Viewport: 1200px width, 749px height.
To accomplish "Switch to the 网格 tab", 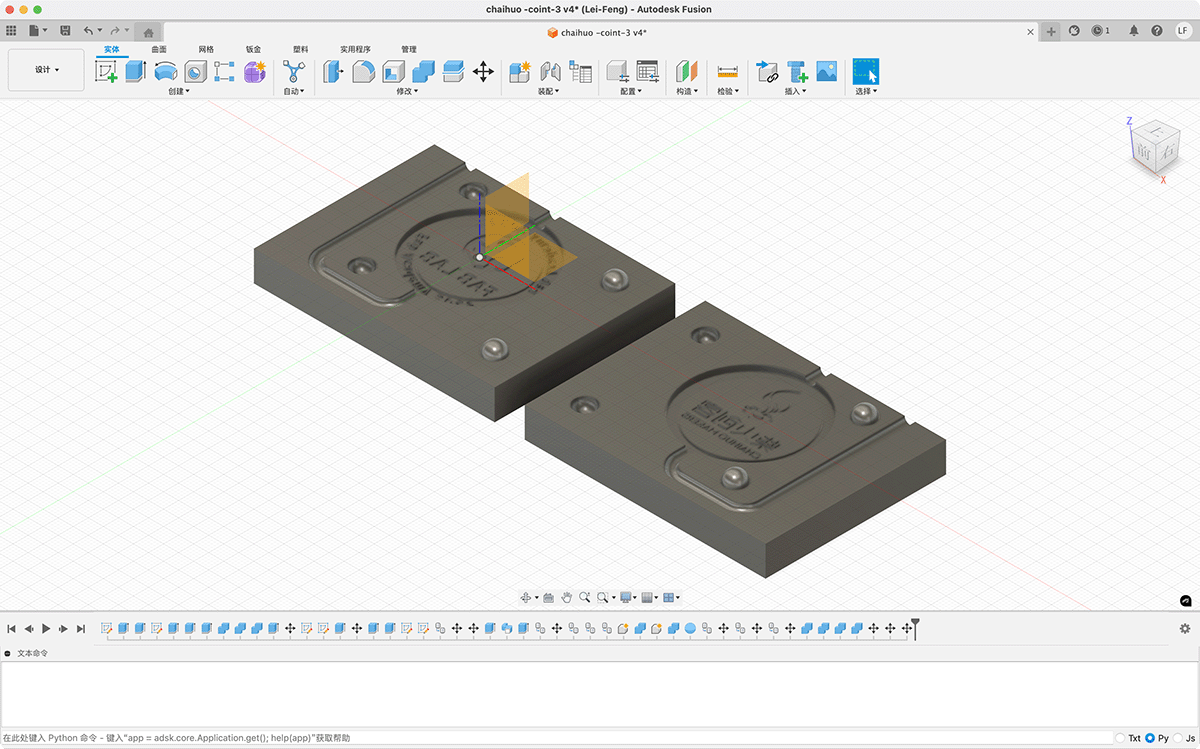I will click(206, 49).
